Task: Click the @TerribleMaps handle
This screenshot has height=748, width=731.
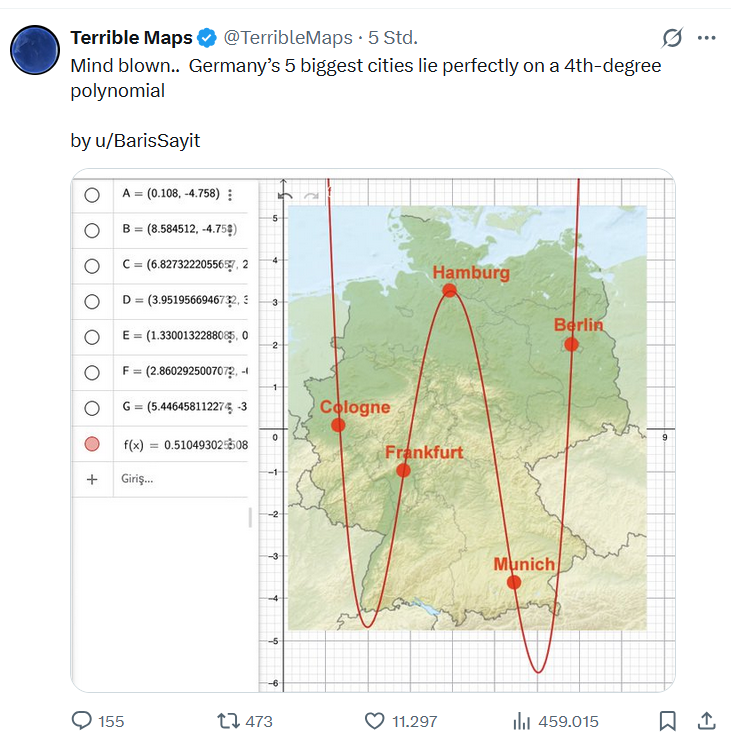Action: click(x=288, y=38)
